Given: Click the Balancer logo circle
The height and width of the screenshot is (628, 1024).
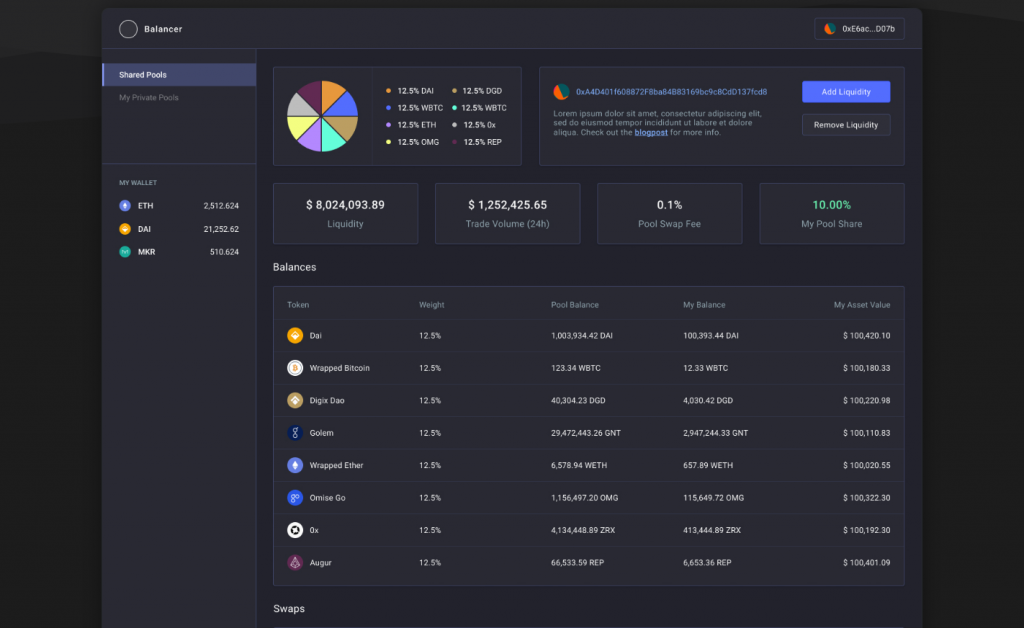Looking at the screenshot, I should point(128,29).
